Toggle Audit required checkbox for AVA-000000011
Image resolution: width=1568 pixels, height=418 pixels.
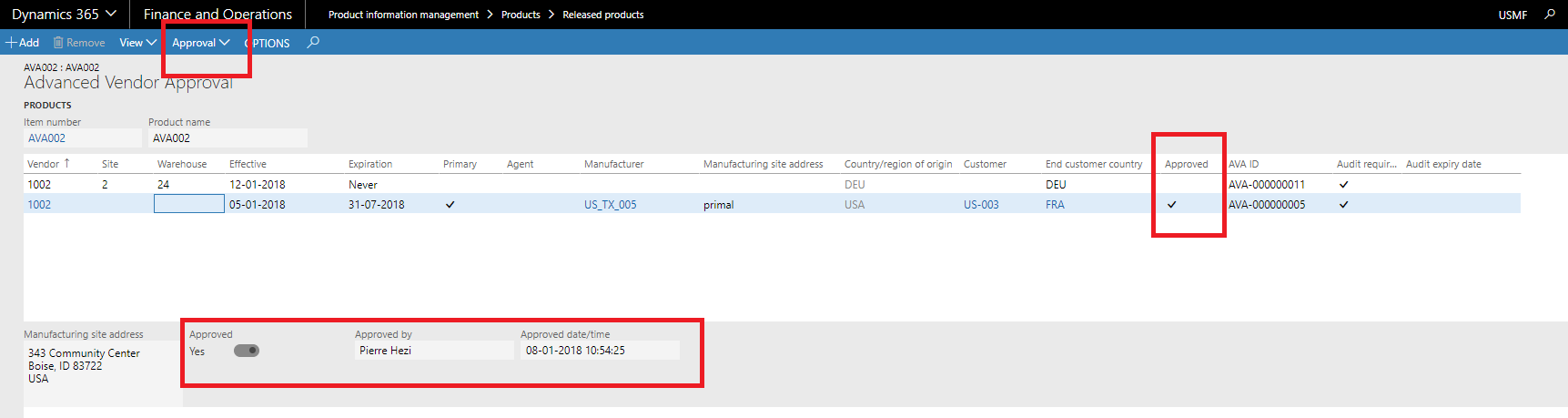pos(1343,184)
